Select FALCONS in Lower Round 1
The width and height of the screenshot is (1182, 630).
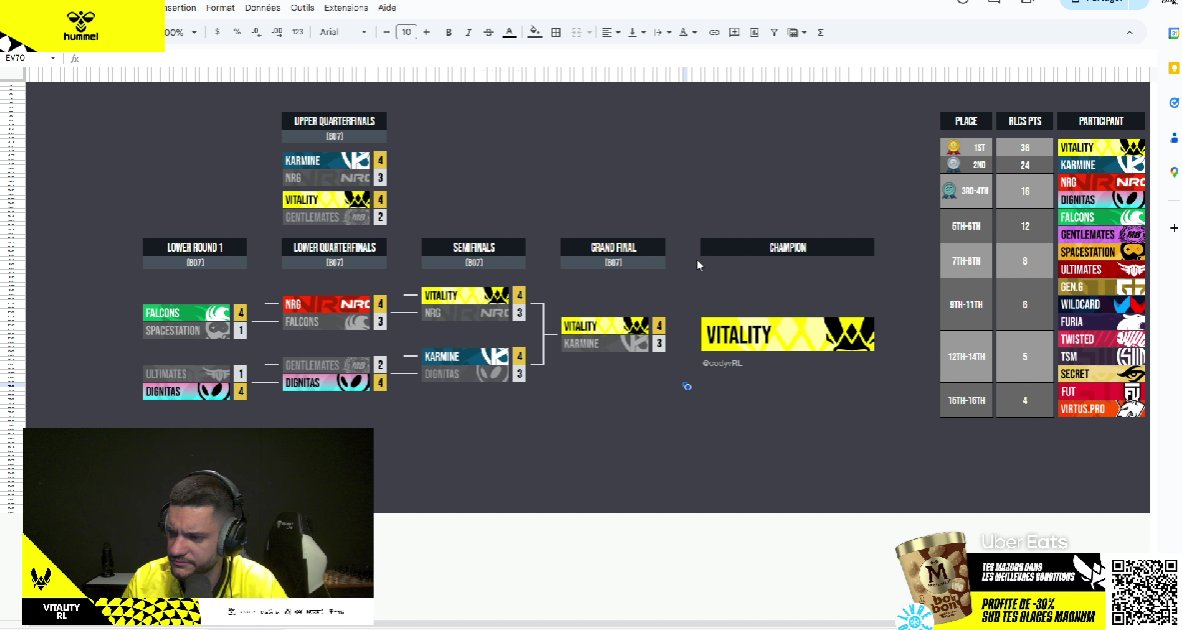186,312
